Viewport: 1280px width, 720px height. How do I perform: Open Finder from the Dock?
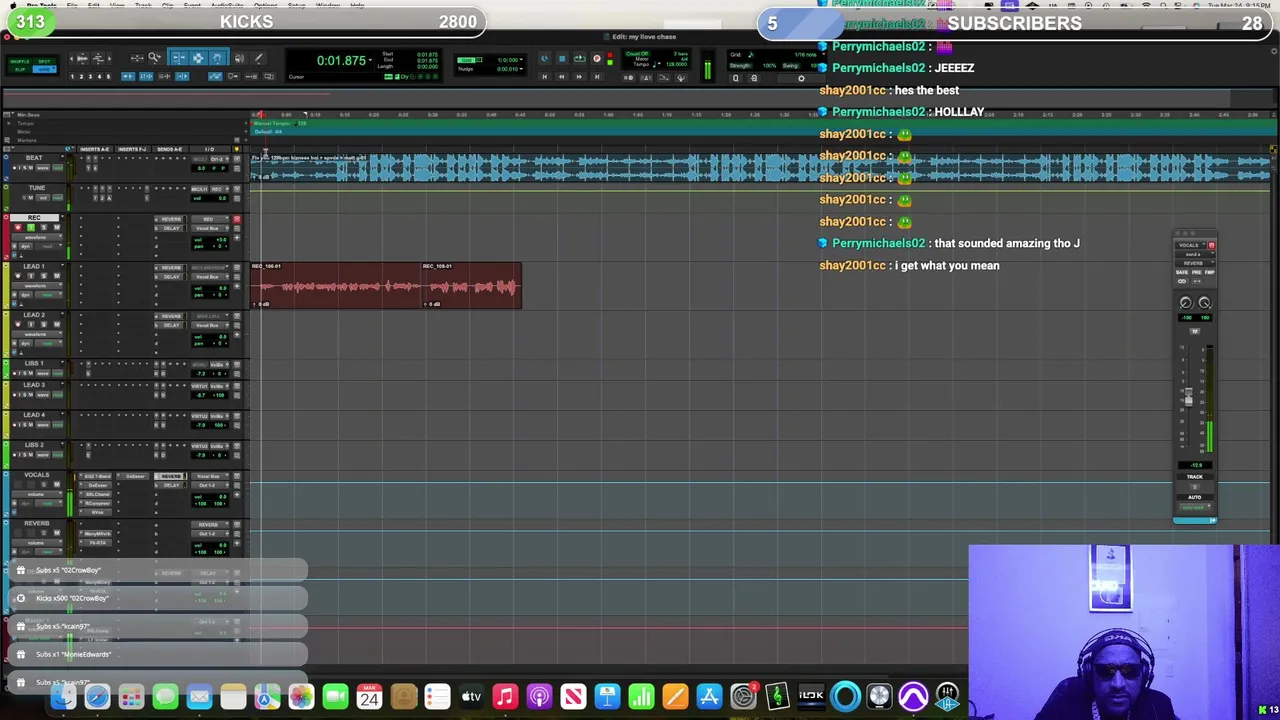[x=64, y=695]
